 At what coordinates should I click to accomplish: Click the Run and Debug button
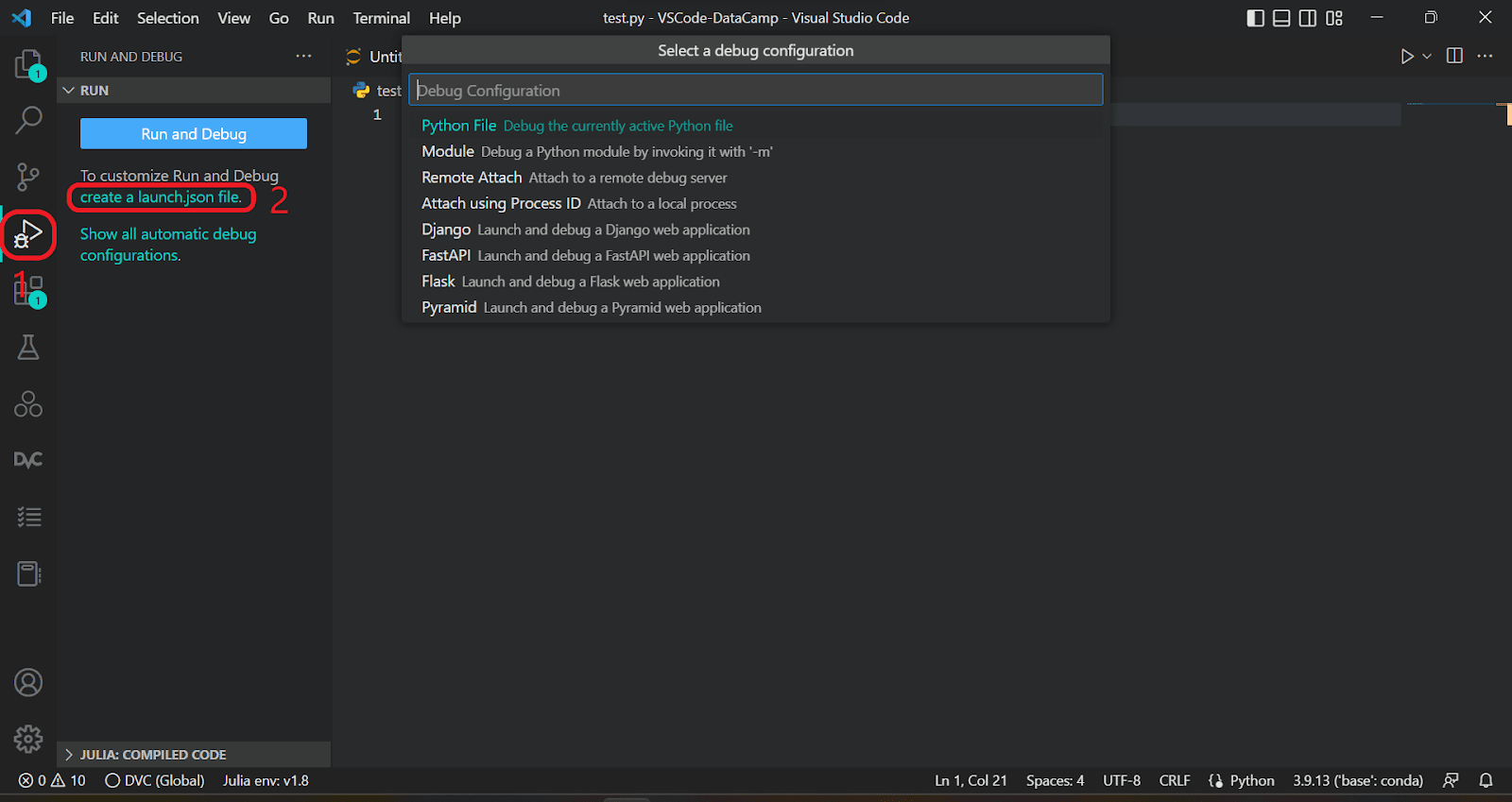coord(194,134)
